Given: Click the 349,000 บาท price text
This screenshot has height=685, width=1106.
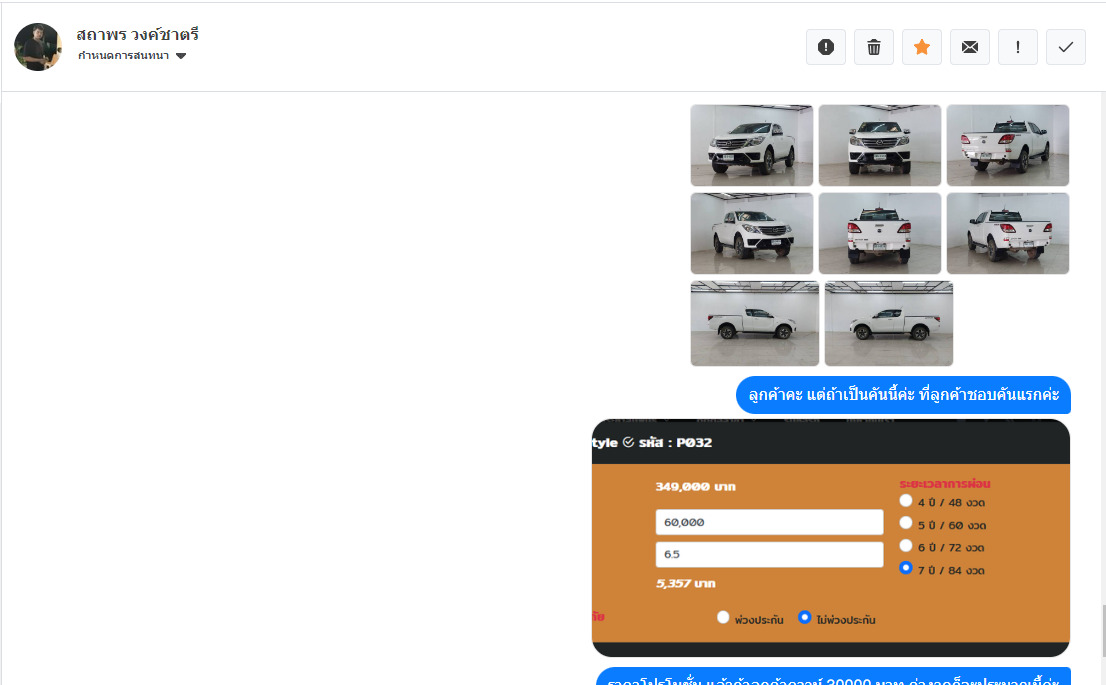Looking at the screenshot, I should pyautogui.click(x=695, y=487).
